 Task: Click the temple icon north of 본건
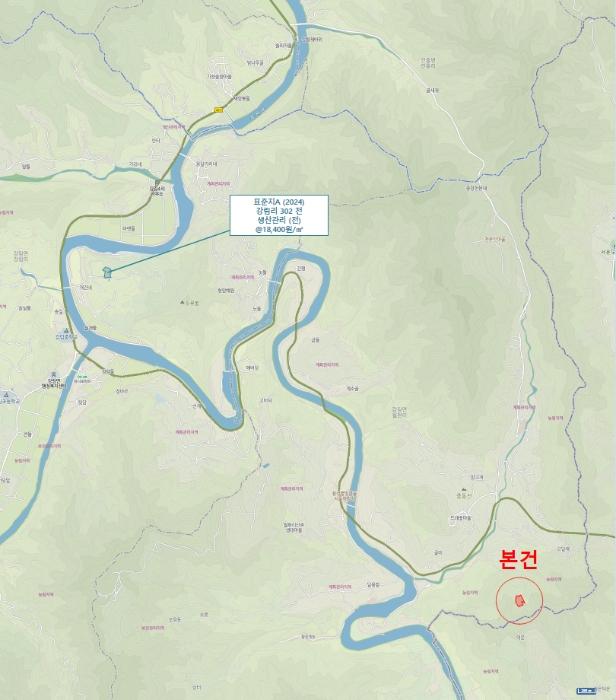(x=463, y=489)
